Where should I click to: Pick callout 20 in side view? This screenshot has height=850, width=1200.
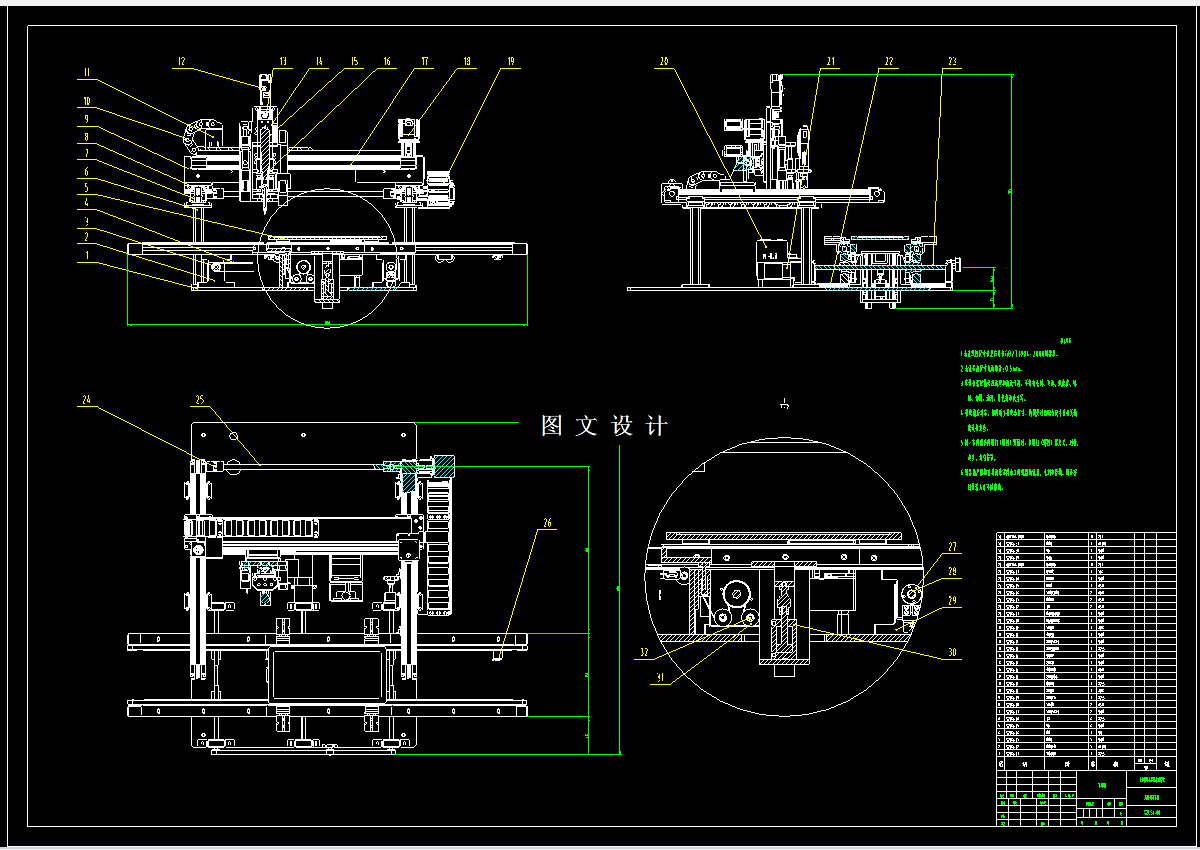point(663,61)
